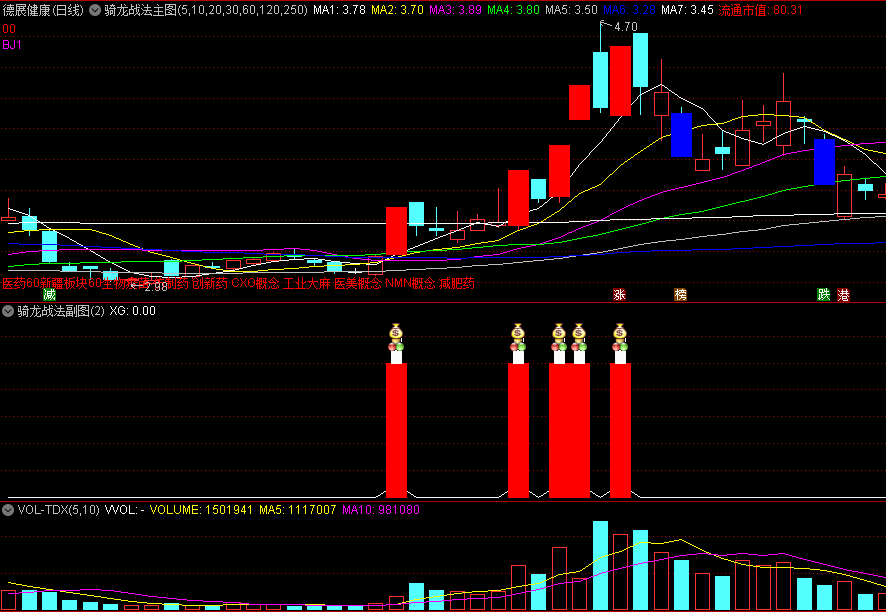Image resolution: width=886 pixels, height=612 pixels.
Task: Click the 医药60 concept tag
Action: click(20, 284)
